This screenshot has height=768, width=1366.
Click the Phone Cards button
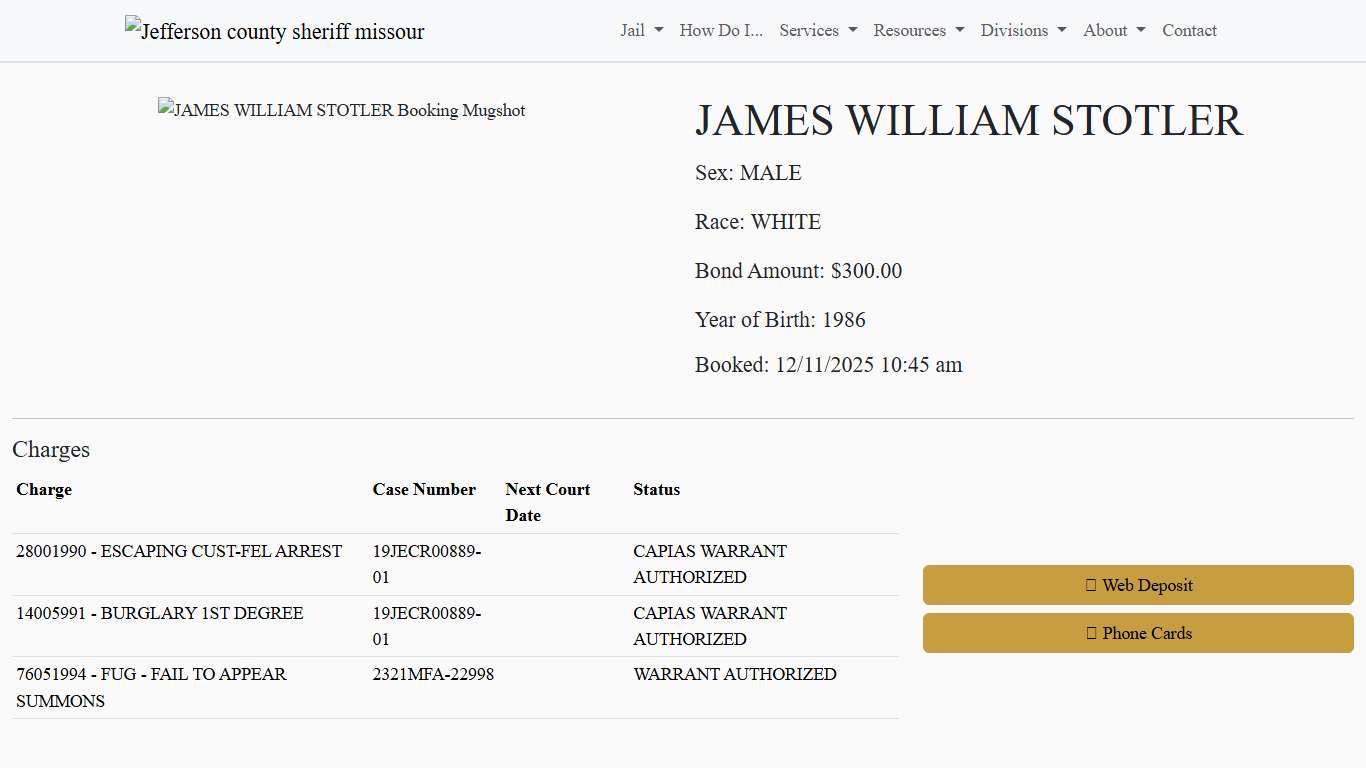1137,633
